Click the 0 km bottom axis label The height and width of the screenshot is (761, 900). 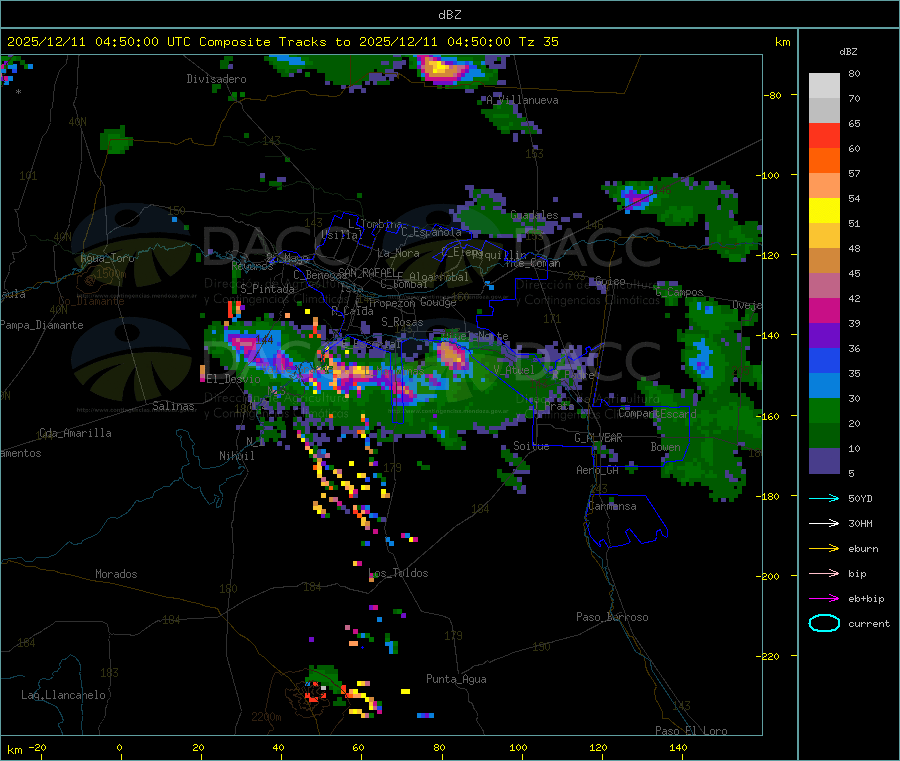119,747
